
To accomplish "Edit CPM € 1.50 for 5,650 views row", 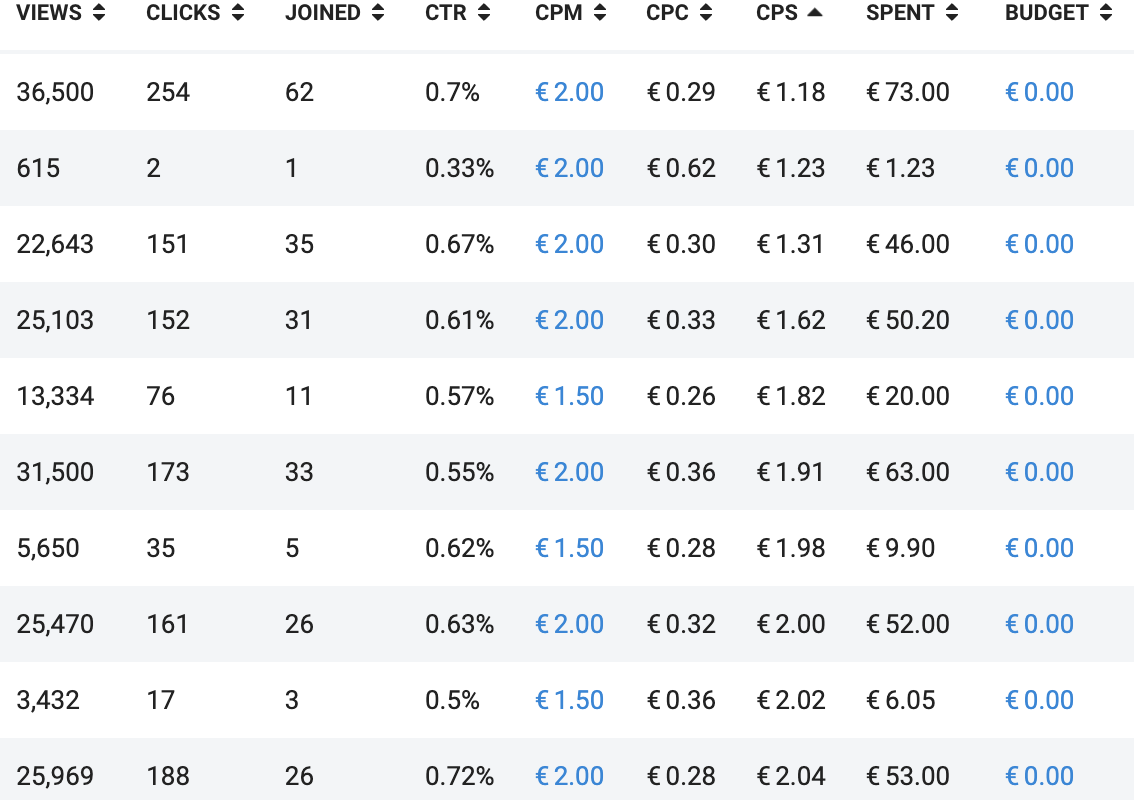I will (x=569, y=548).
